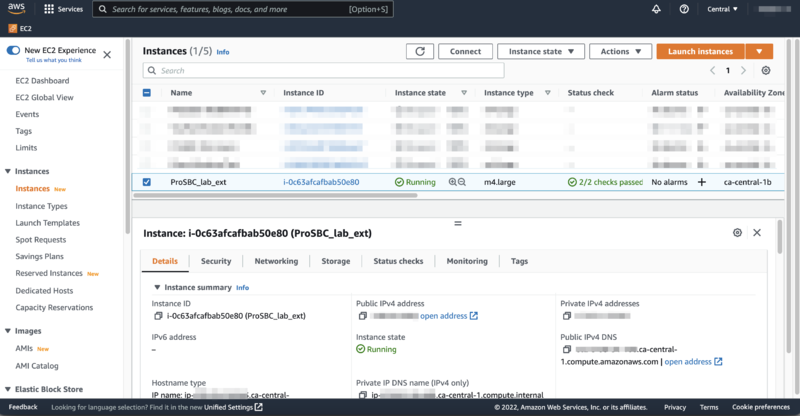Open Launch Templates in sidebar
800x416 pixels.
(x=47, y=223)
